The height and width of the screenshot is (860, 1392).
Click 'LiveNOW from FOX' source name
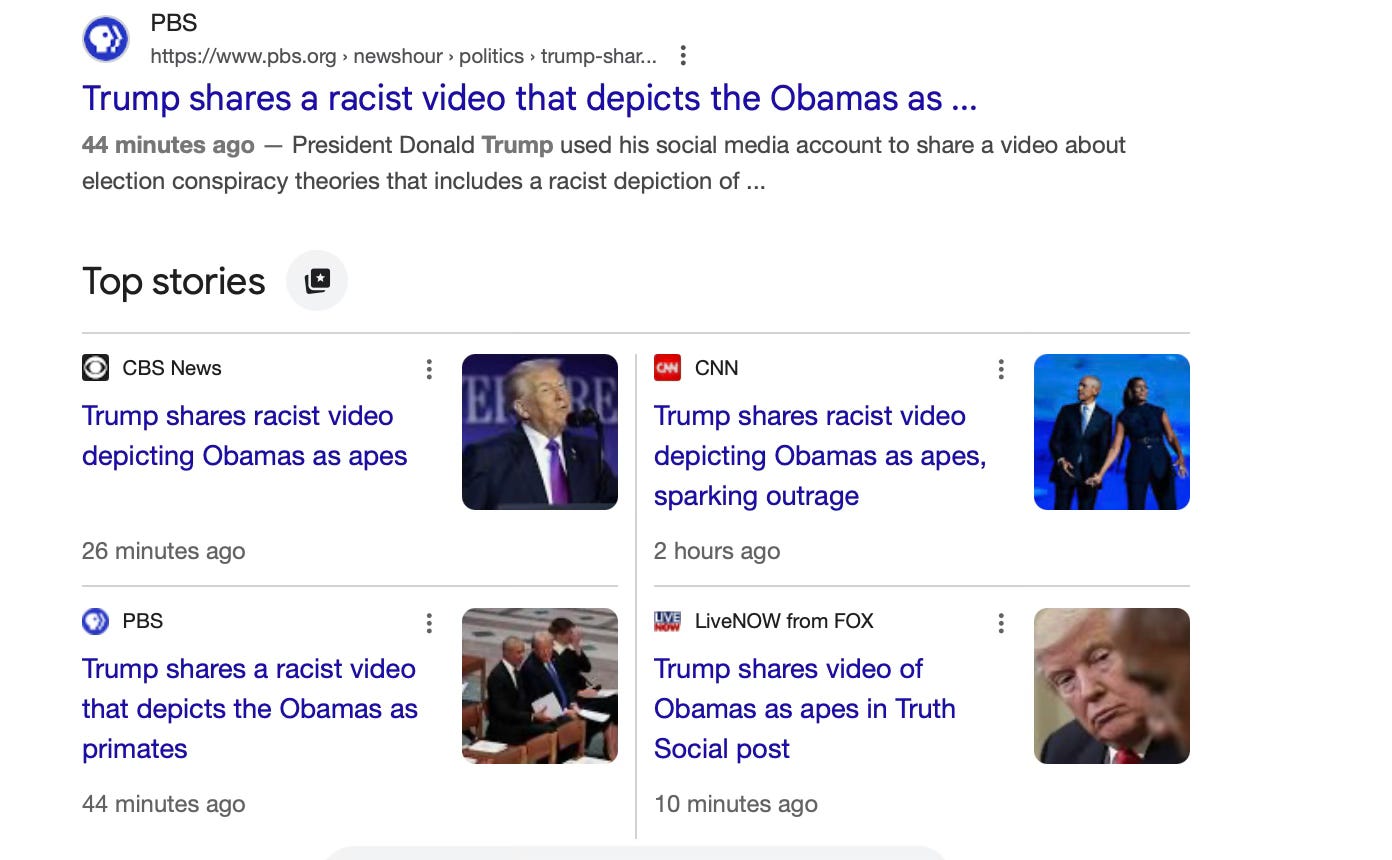784,621
